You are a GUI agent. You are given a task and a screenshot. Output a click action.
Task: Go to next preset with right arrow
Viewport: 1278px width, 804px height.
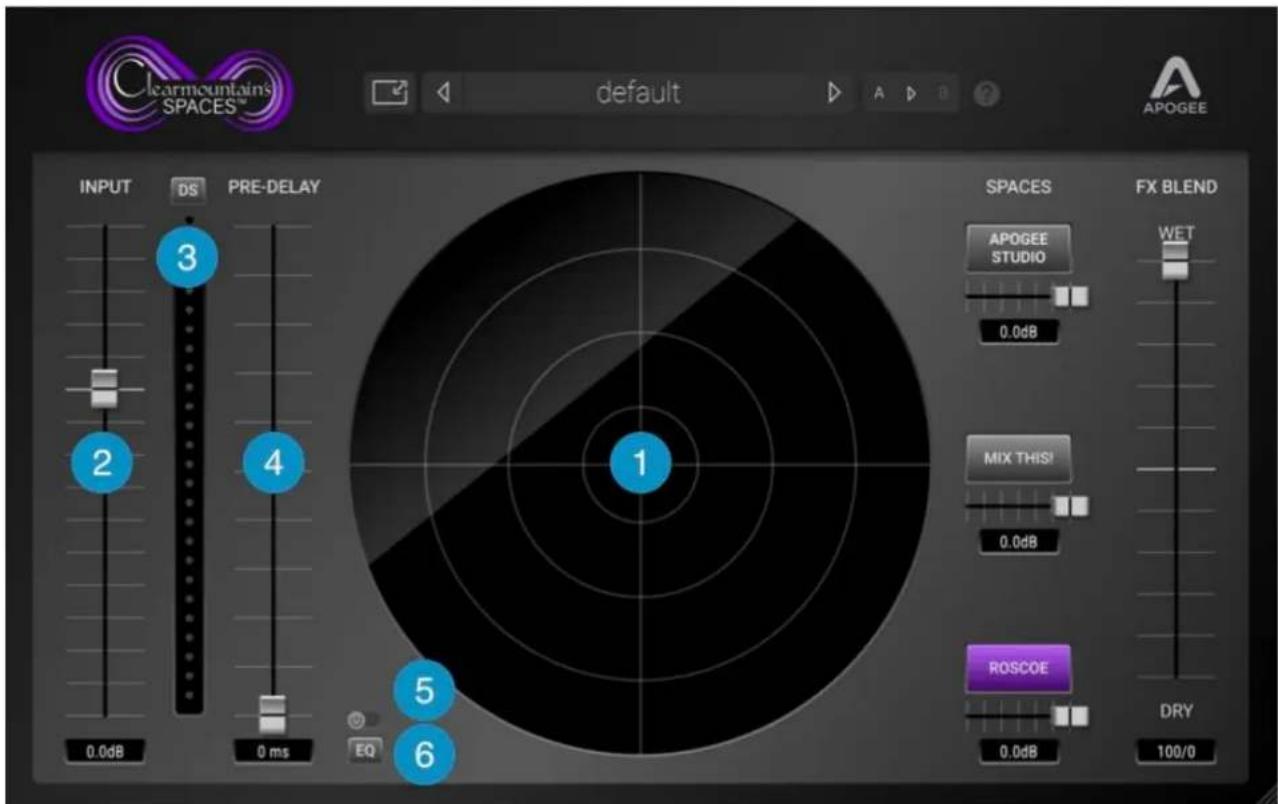pos(833,94)
